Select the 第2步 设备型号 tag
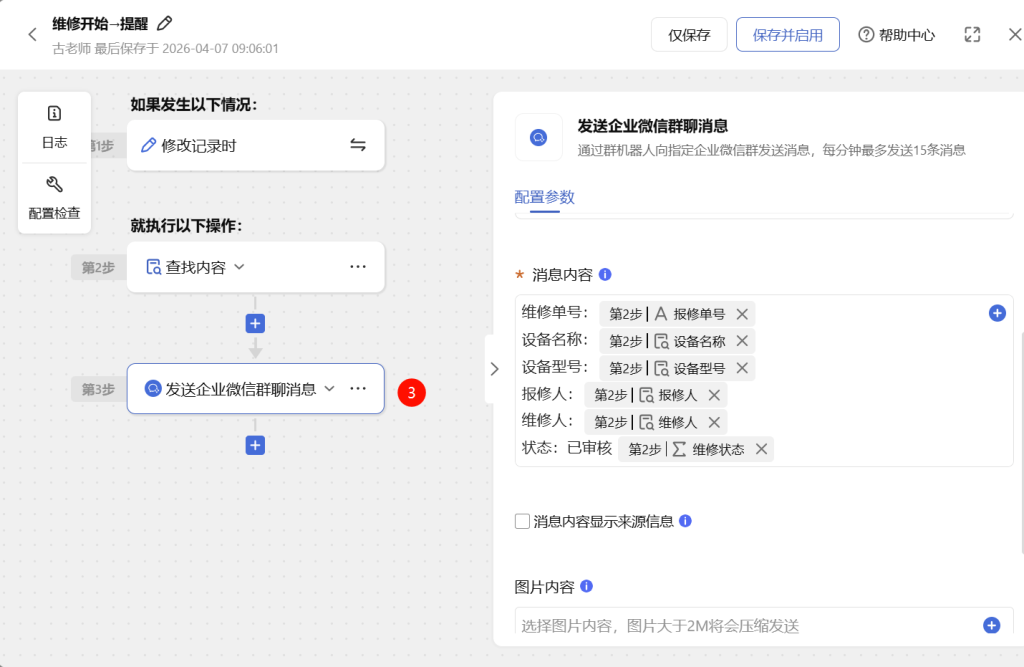This screenshot has width=1024, height=667. [677, 368]
